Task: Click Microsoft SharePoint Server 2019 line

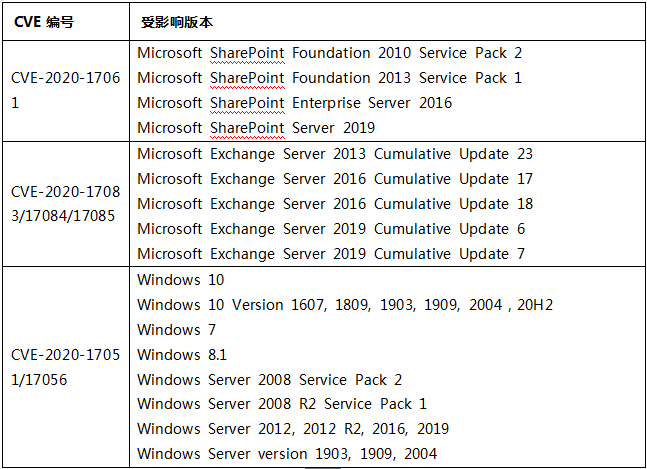Action: (x=256, y=128)
